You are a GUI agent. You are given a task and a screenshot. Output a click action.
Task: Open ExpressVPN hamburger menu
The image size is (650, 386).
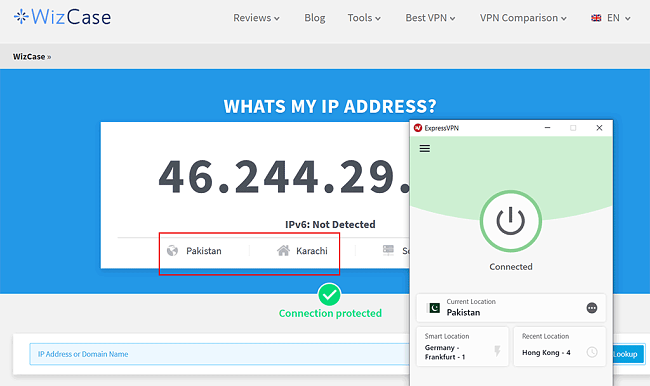pos(424,148)
